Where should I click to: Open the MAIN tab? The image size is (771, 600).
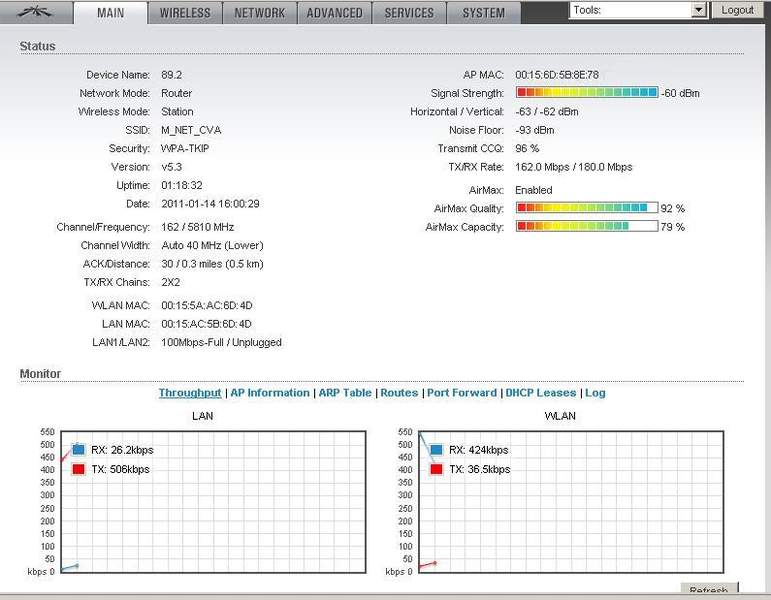click(110, 12)
